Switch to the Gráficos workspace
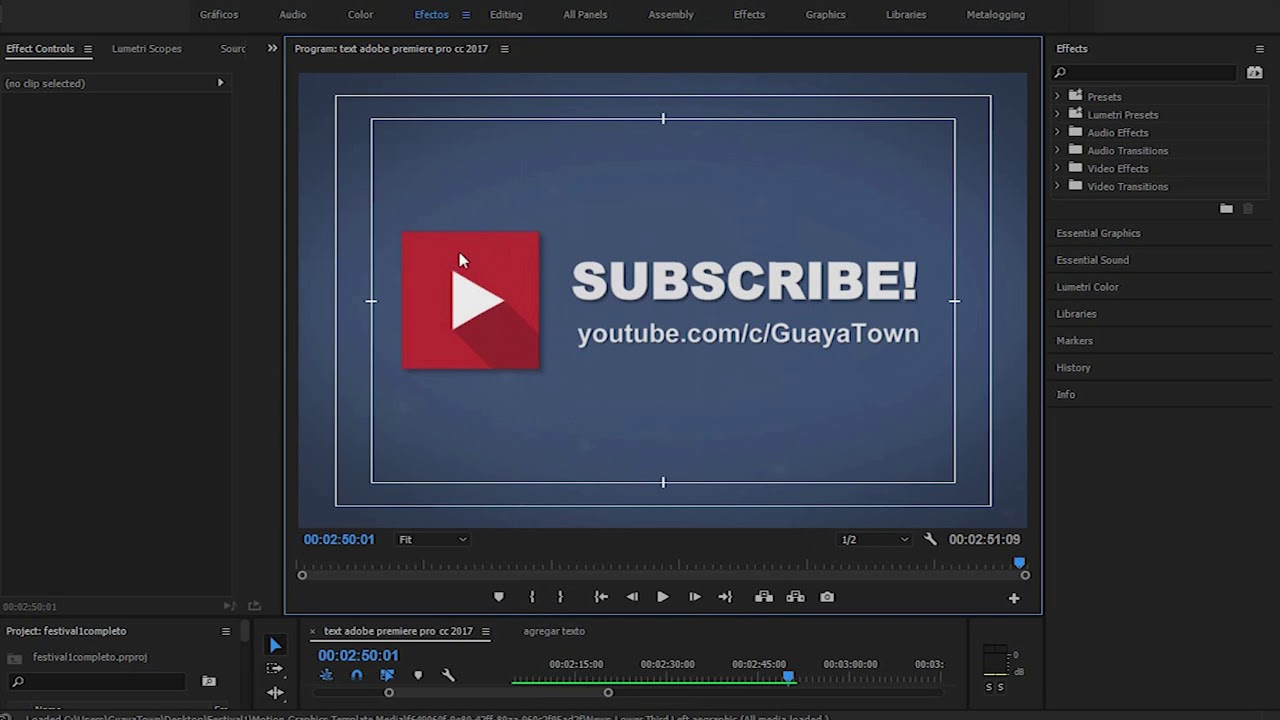The image size is (1280, 720). coord(219,15)
